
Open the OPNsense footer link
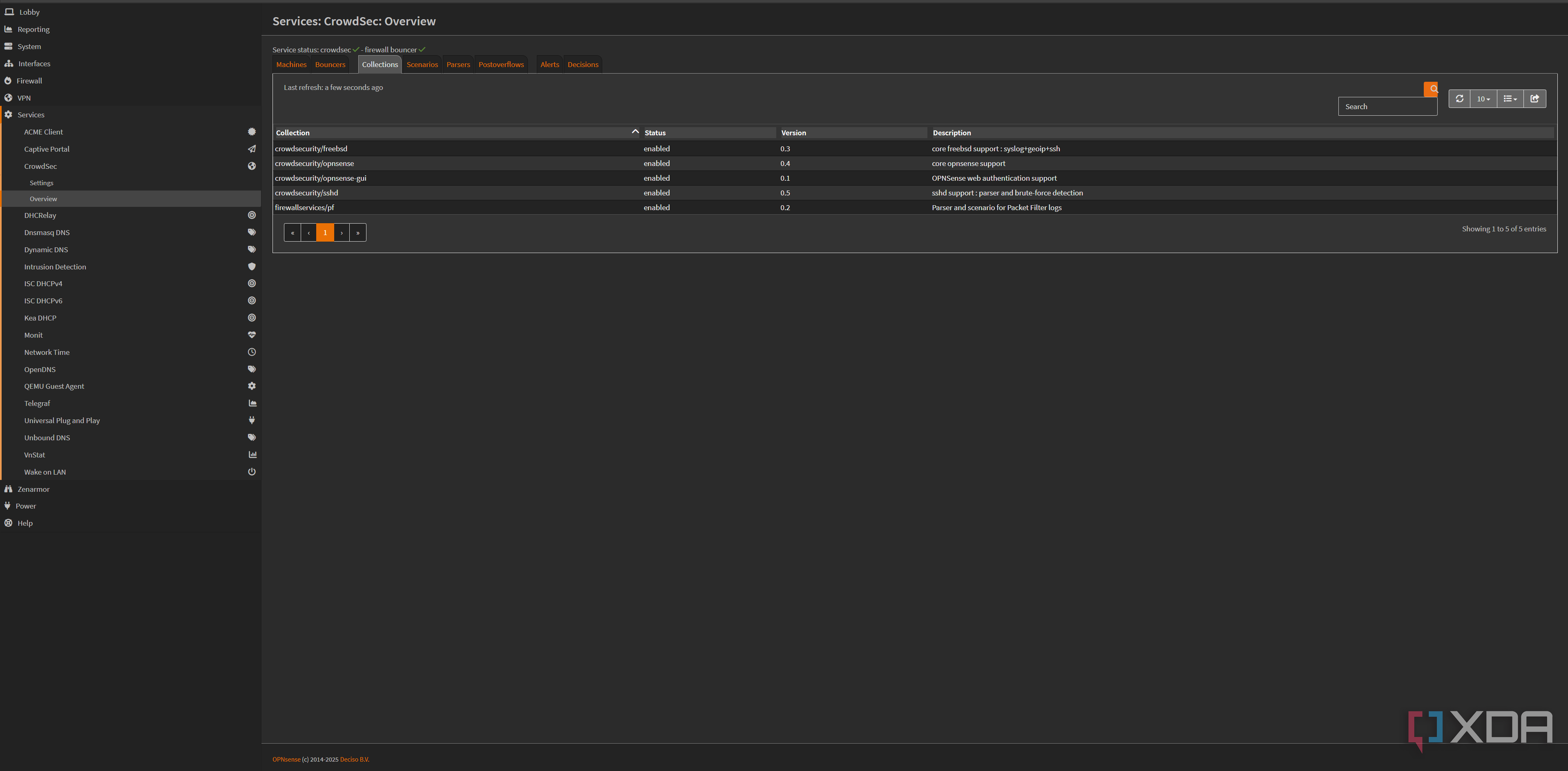286,760
